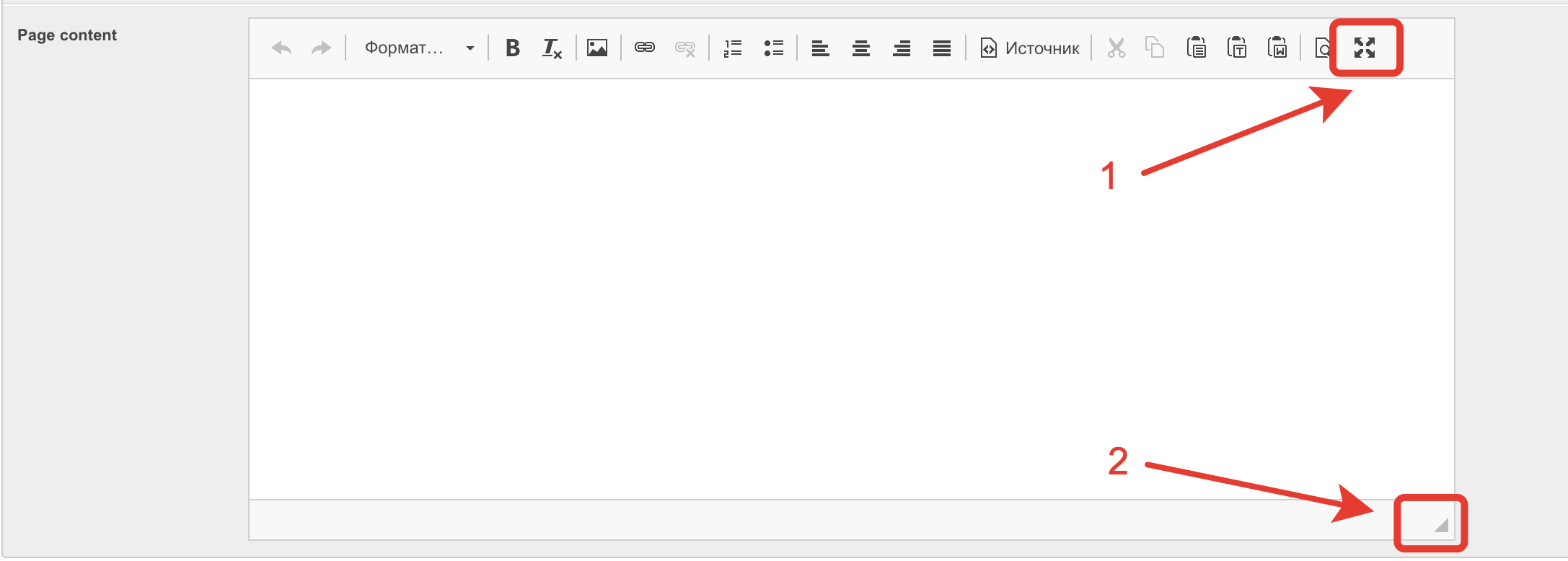Toggle the bulleted list

[x=773, y=48]
